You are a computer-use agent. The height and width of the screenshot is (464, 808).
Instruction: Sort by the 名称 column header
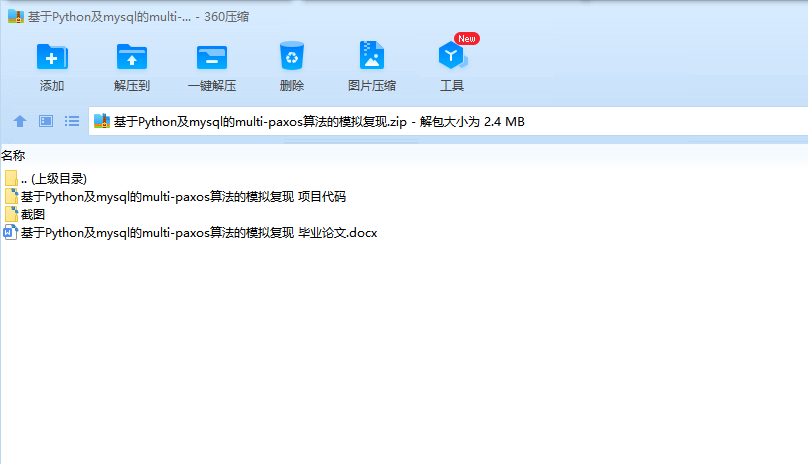pyautogui.click(x=13, y=155)
